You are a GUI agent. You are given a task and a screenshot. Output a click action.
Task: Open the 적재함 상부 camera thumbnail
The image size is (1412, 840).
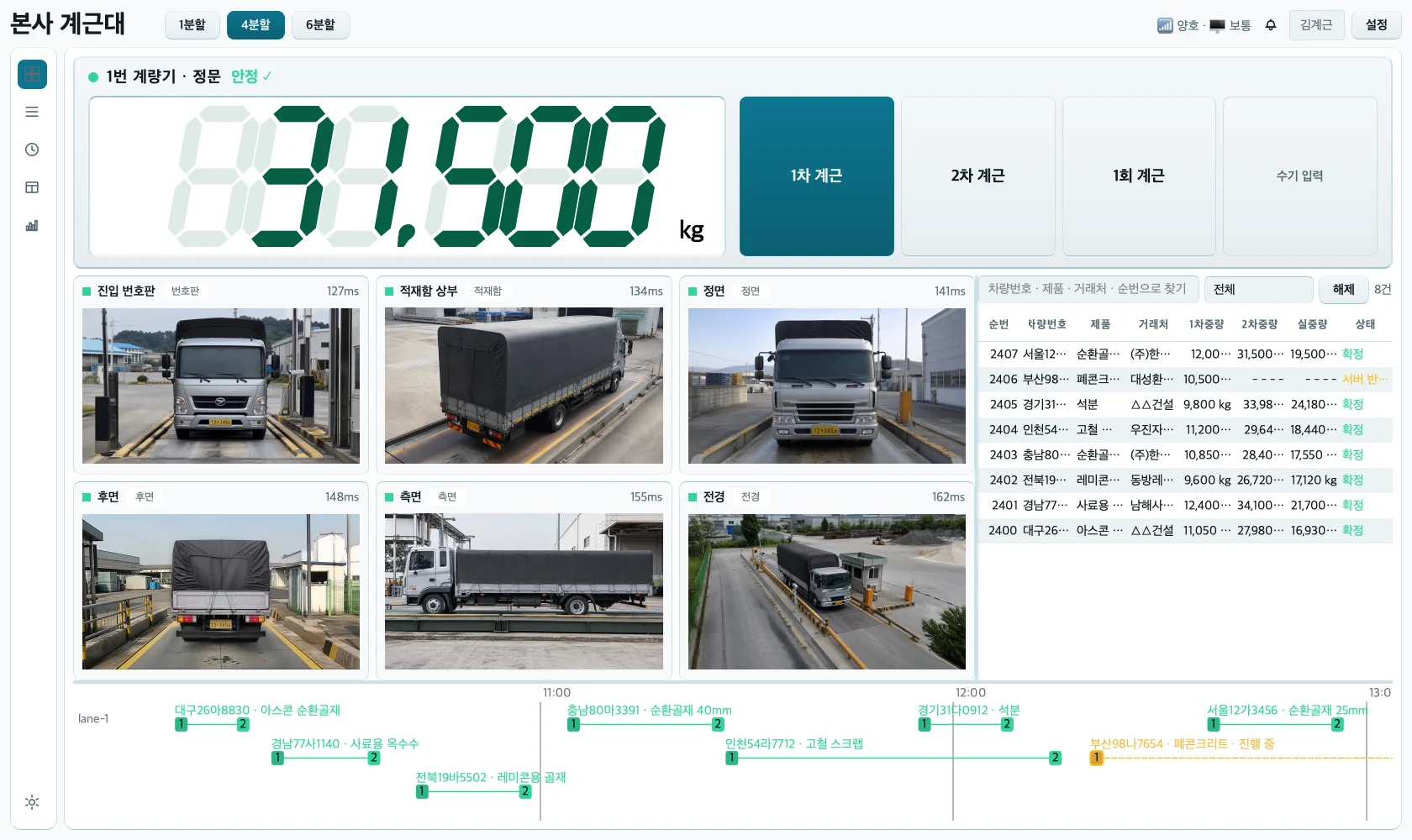[x=524, y=386]
